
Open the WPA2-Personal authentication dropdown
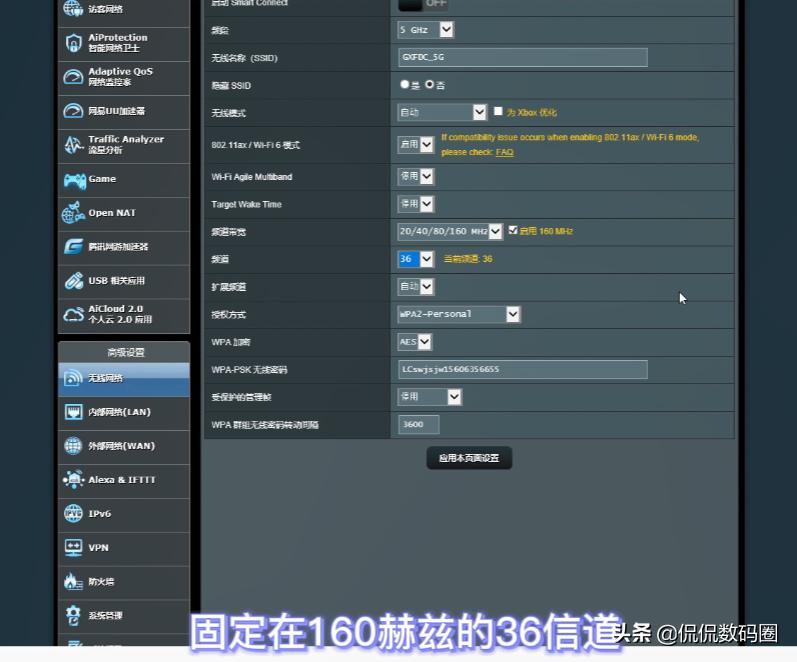pyautogui.click(x=459, y=314)
